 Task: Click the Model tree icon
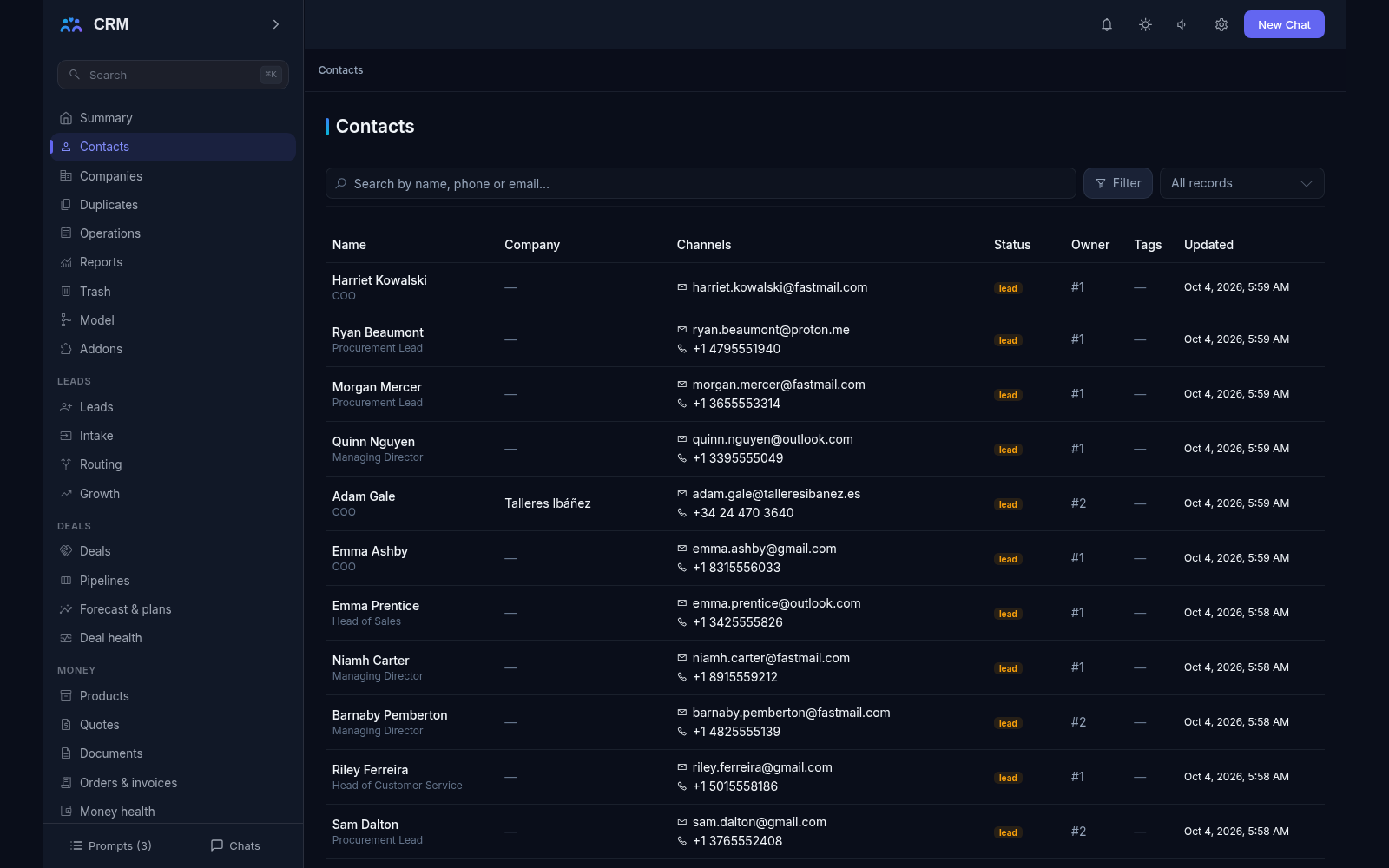pos(66,320)
